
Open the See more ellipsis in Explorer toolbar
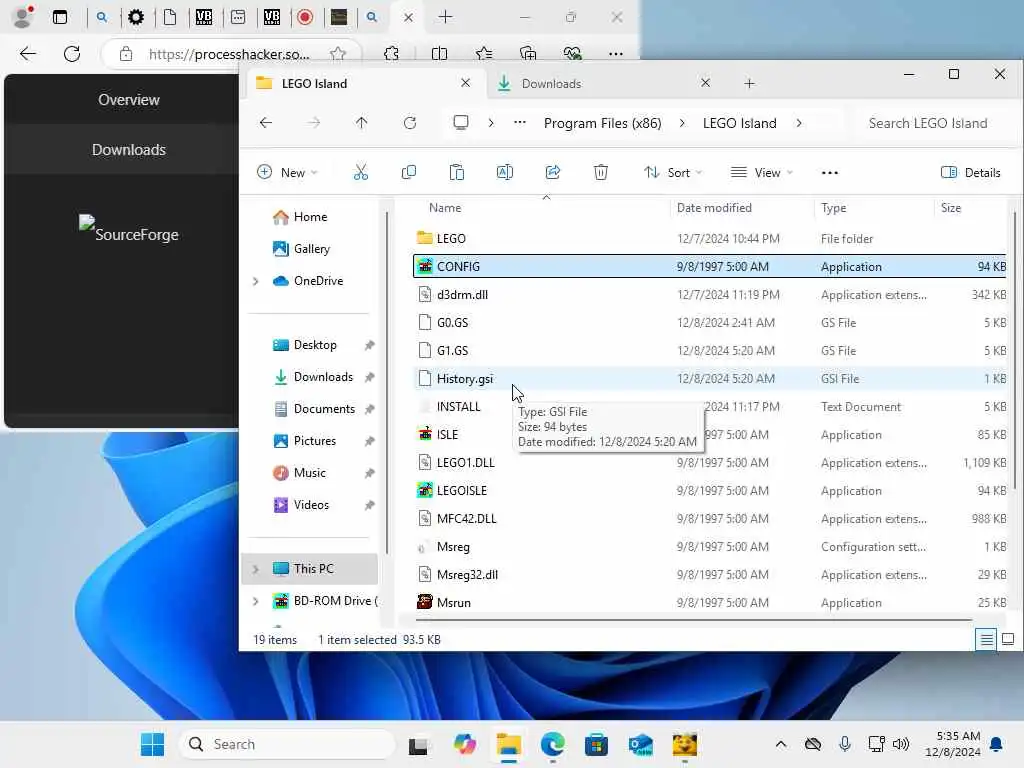click(x=829, y=172)
